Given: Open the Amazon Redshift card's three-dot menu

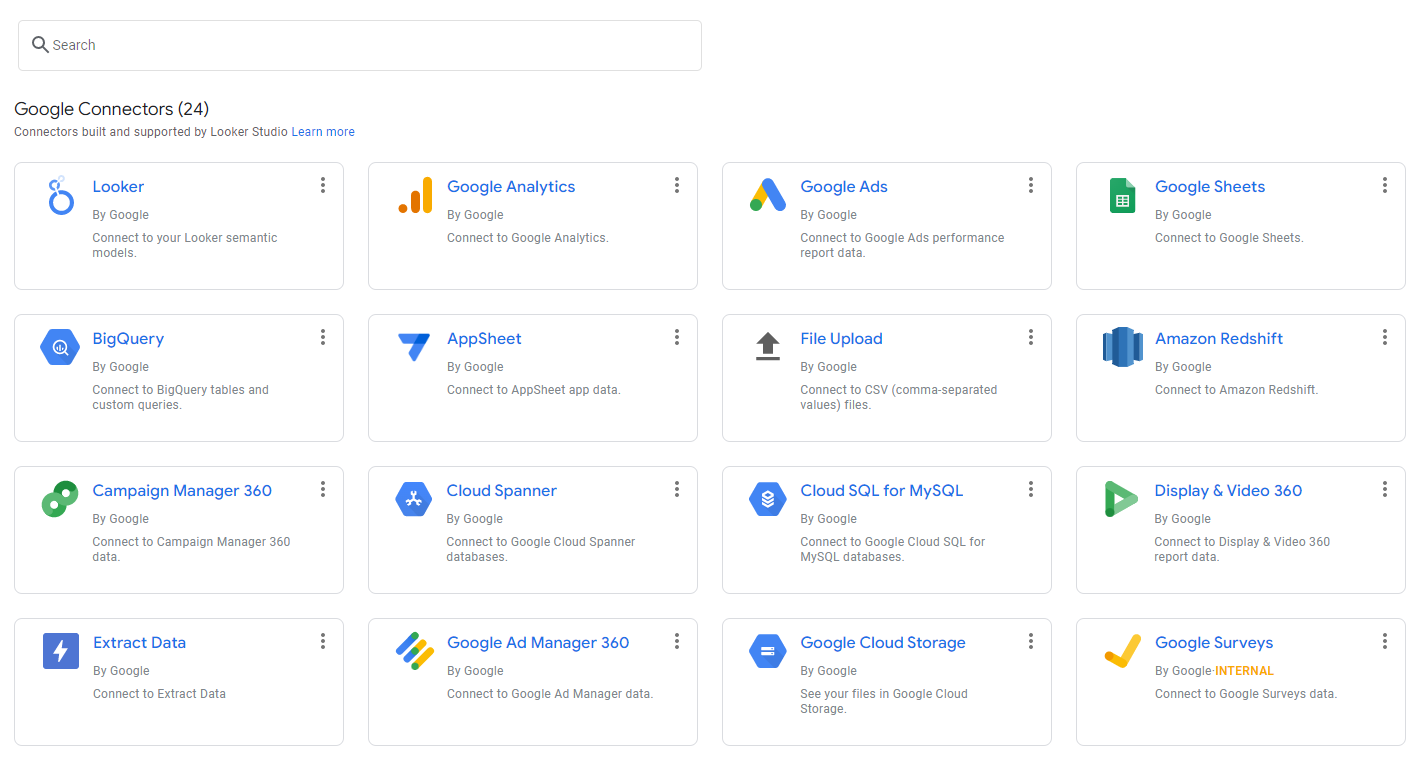Looking at the screenshot, I should click(1384, 337).
